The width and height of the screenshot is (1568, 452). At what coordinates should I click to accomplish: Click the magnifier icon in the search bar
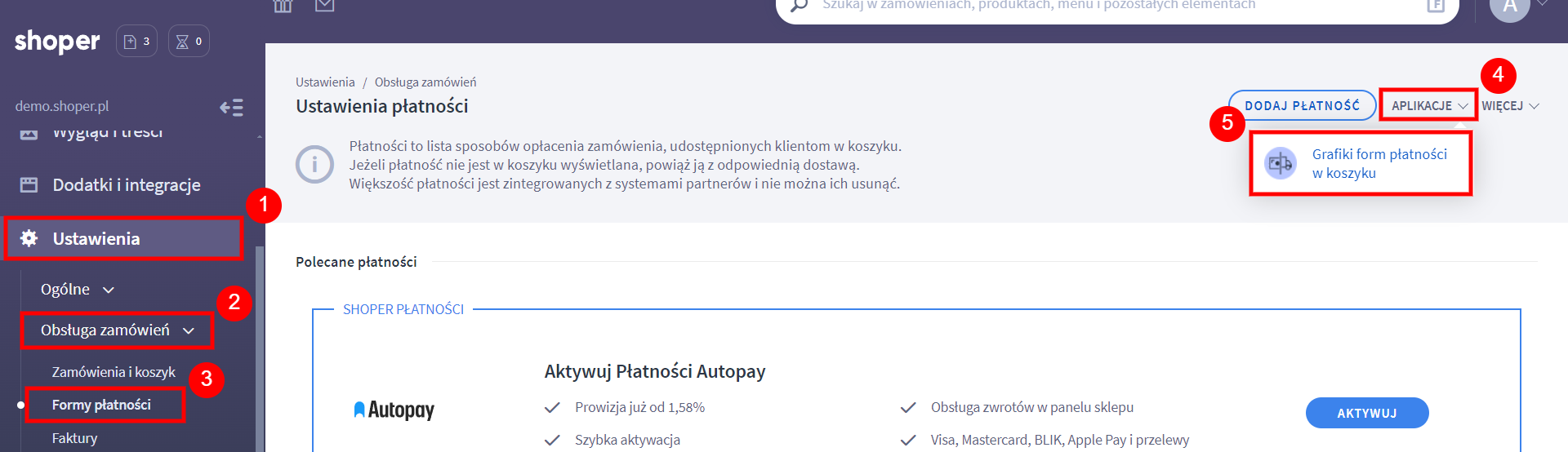pos(799,6)
